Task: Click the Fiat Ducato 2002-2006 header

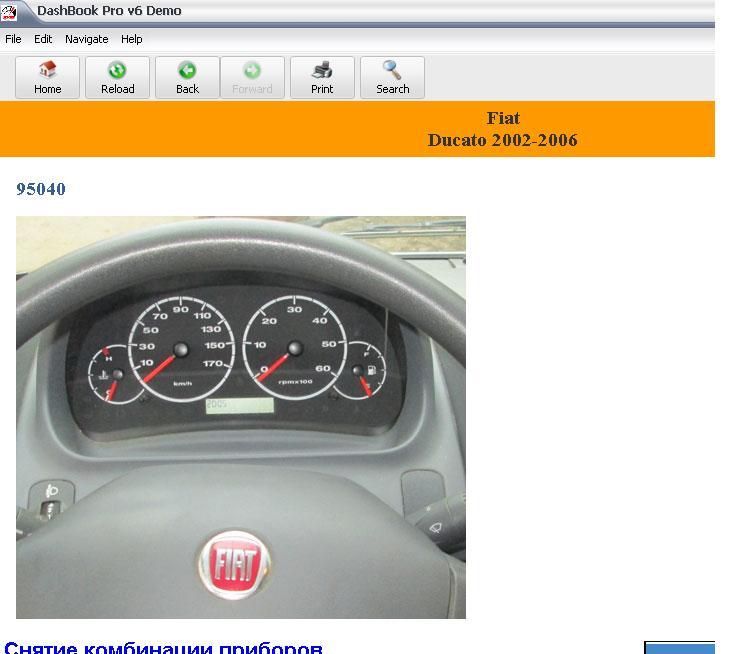Action: (503, 129)
